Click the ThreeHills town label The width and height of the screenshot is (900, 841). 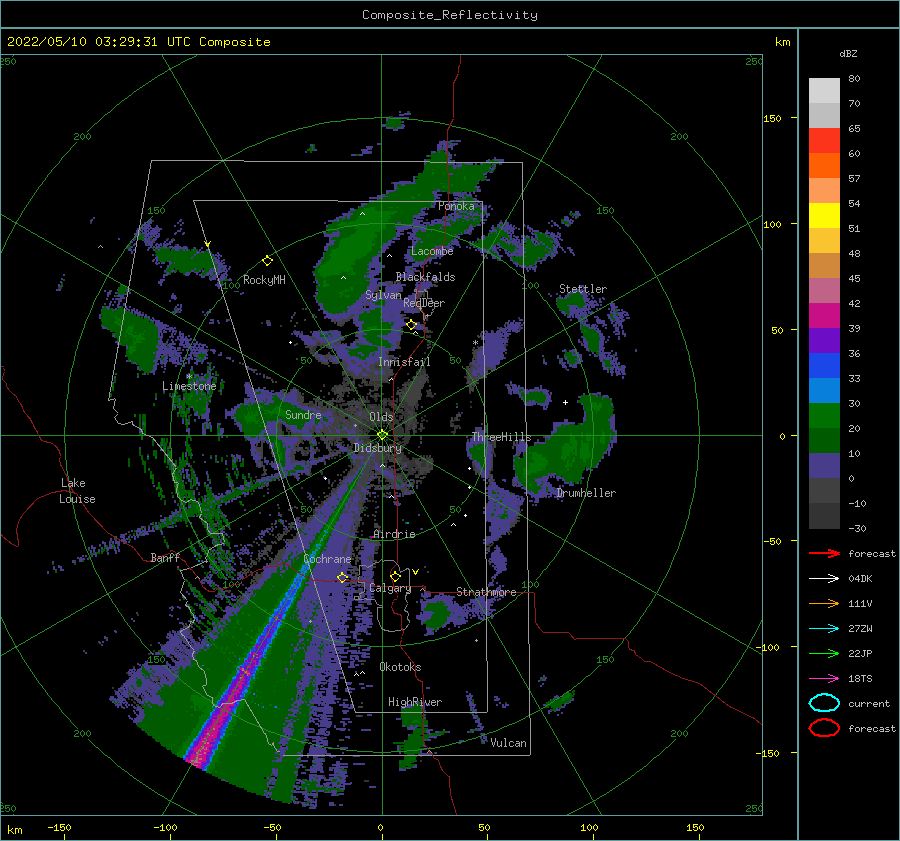(501, 437)
